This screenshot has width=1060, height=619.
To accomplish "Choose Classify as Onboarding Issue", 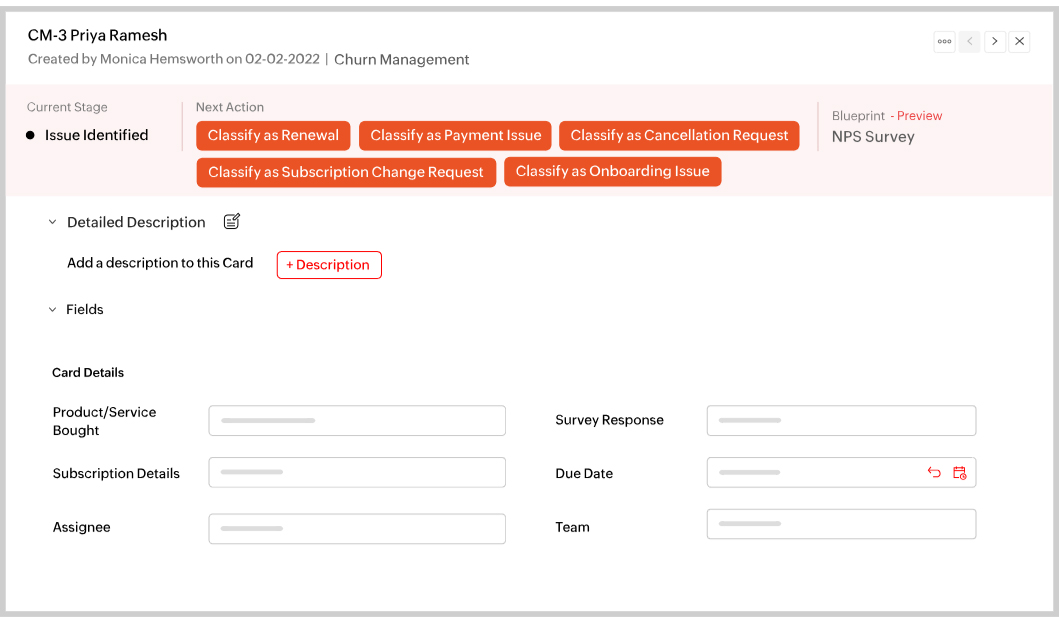I will [612, 171].
